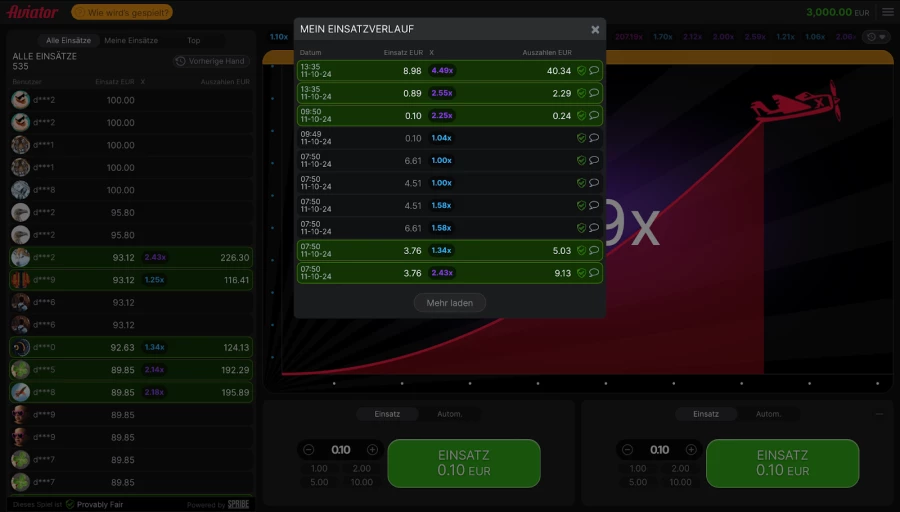The width and height of the screenshot is (900, 512).
Task: Open provably fair shield for the 40.34 payout row
Action: 581,71
